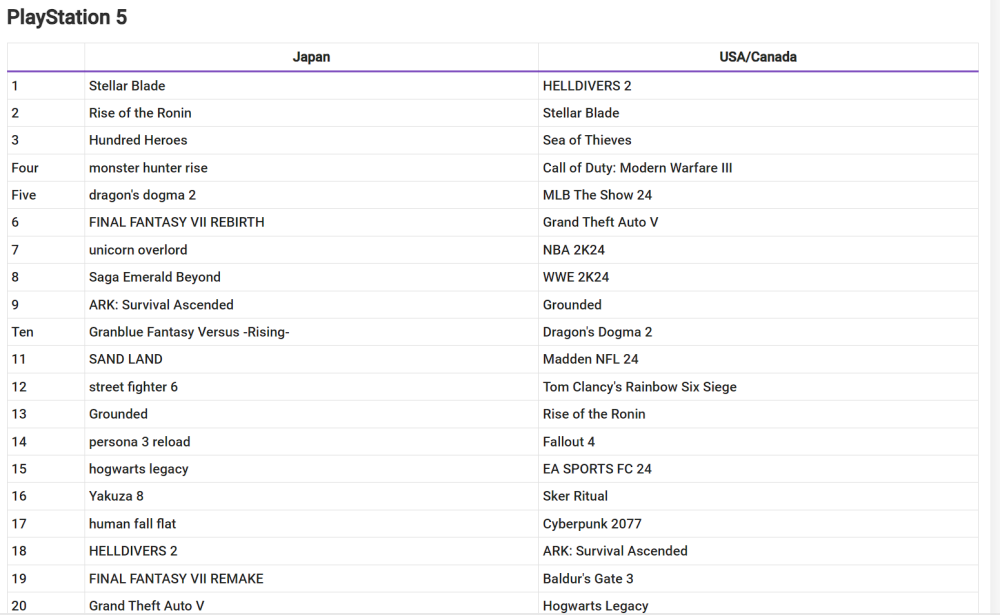
Task: Click Stellar Blade in the Japan column
Action: 127,86
